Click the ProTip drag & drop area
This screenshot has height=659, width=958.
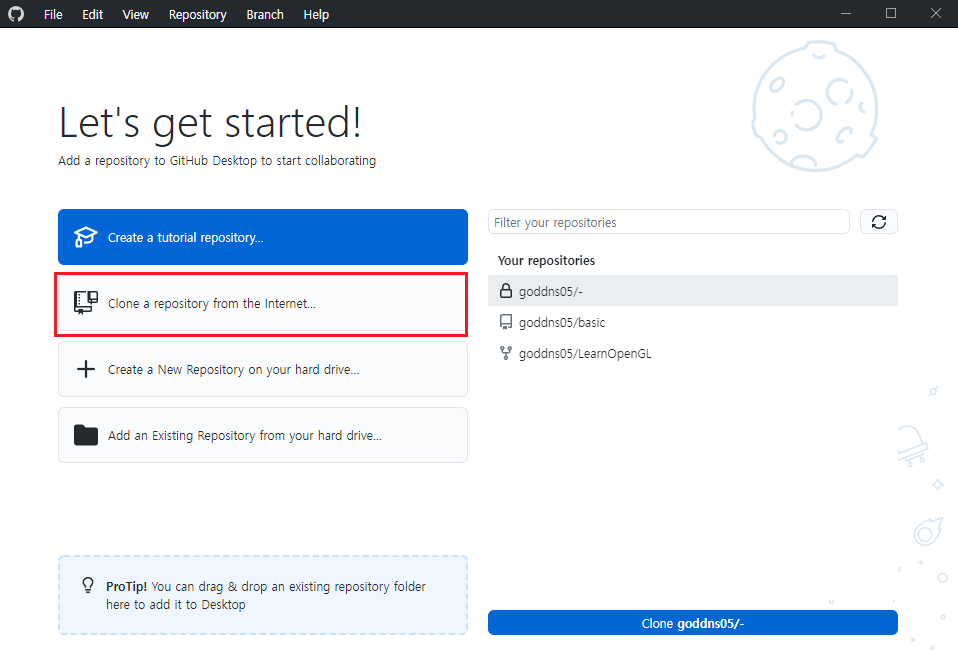[x=263, y=595]
